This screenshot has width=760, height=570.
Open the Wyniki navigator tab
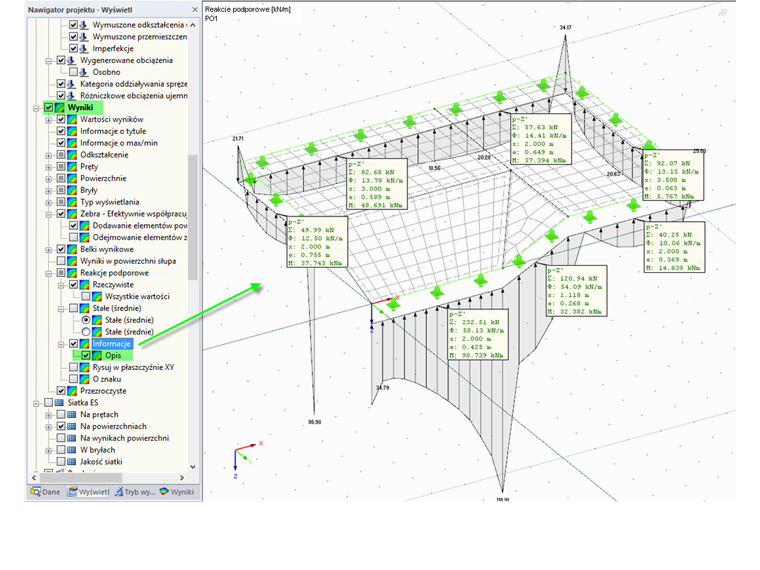click(177, 492)
